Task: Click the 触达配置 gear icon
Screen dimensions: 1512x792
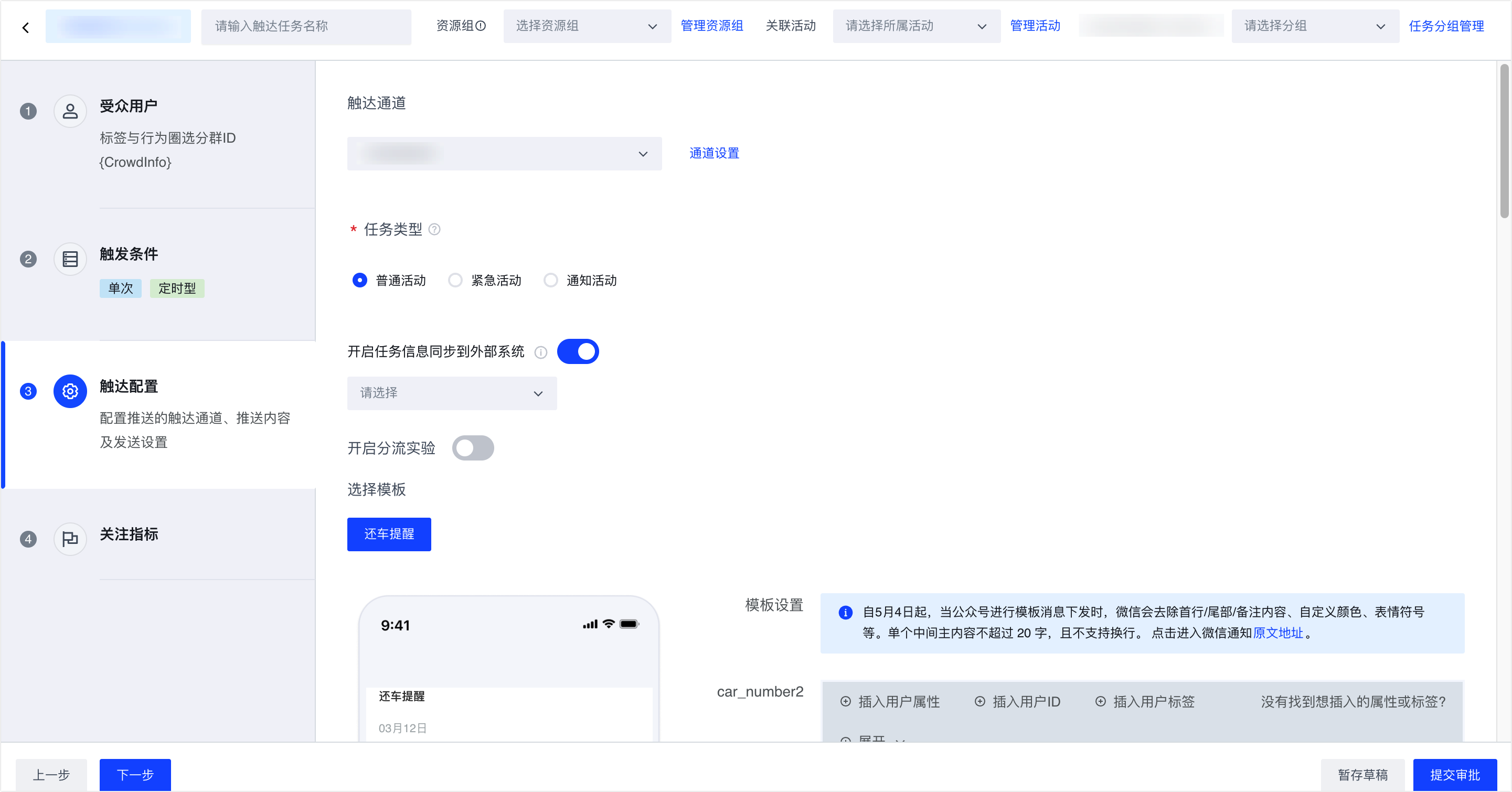Action: [70, 391]
